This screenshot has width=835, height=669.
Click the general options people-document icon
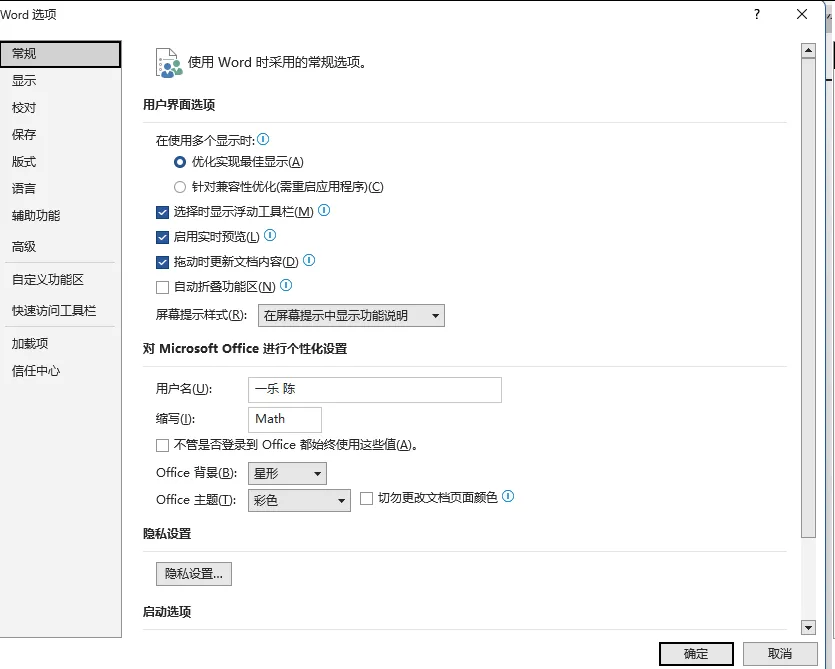(x=169, y=63)
